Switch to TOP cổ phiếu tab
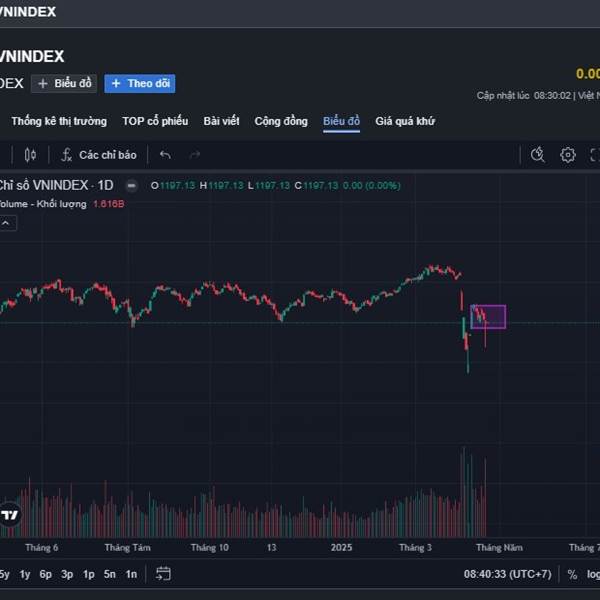This screenshot has height=600, width=600. pyautogui.click(x=155, y=121)
